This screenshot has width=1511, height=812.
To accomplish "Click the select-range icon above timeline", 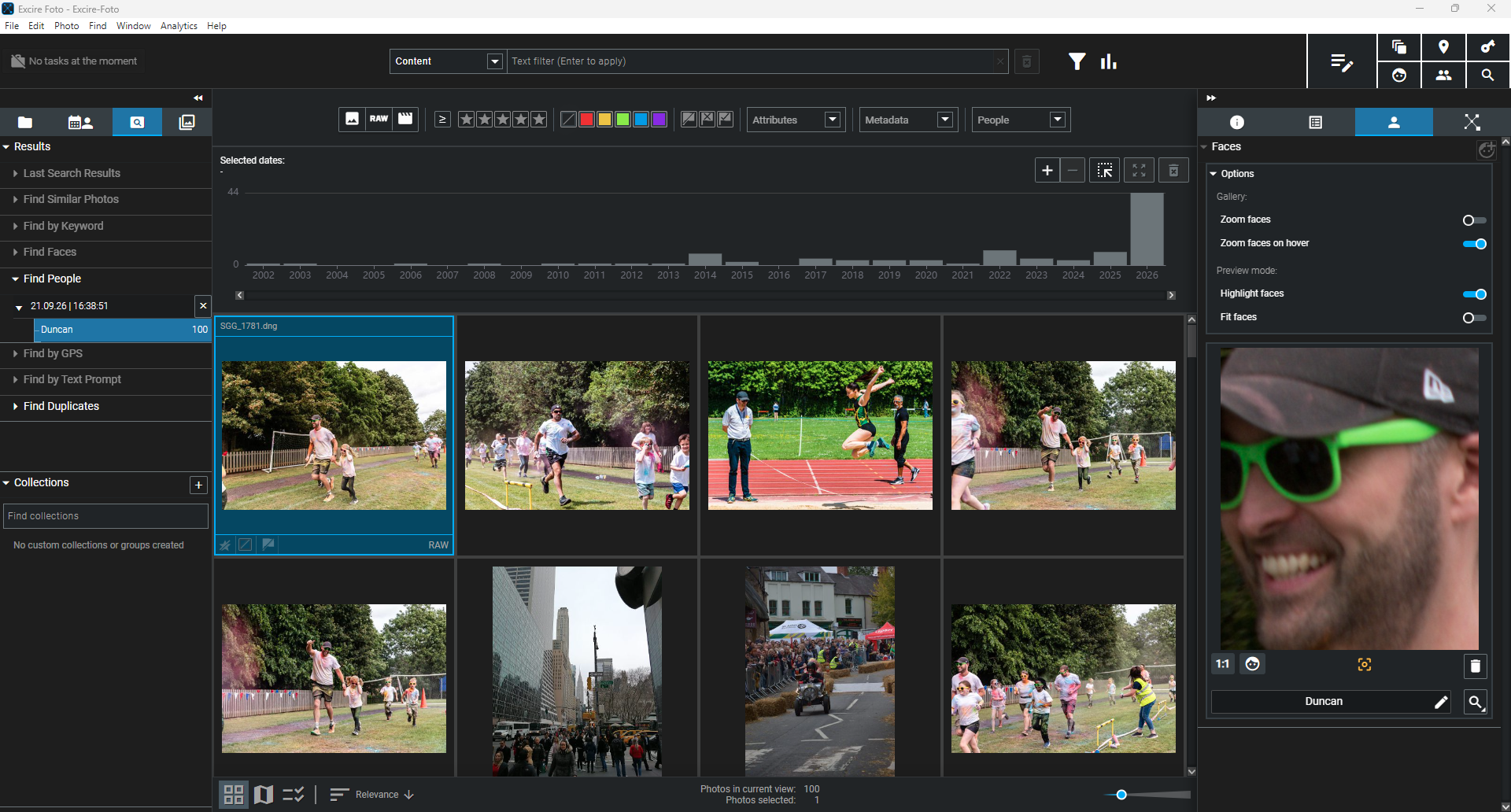I will pyautogui.click(x=1104, y=170).
